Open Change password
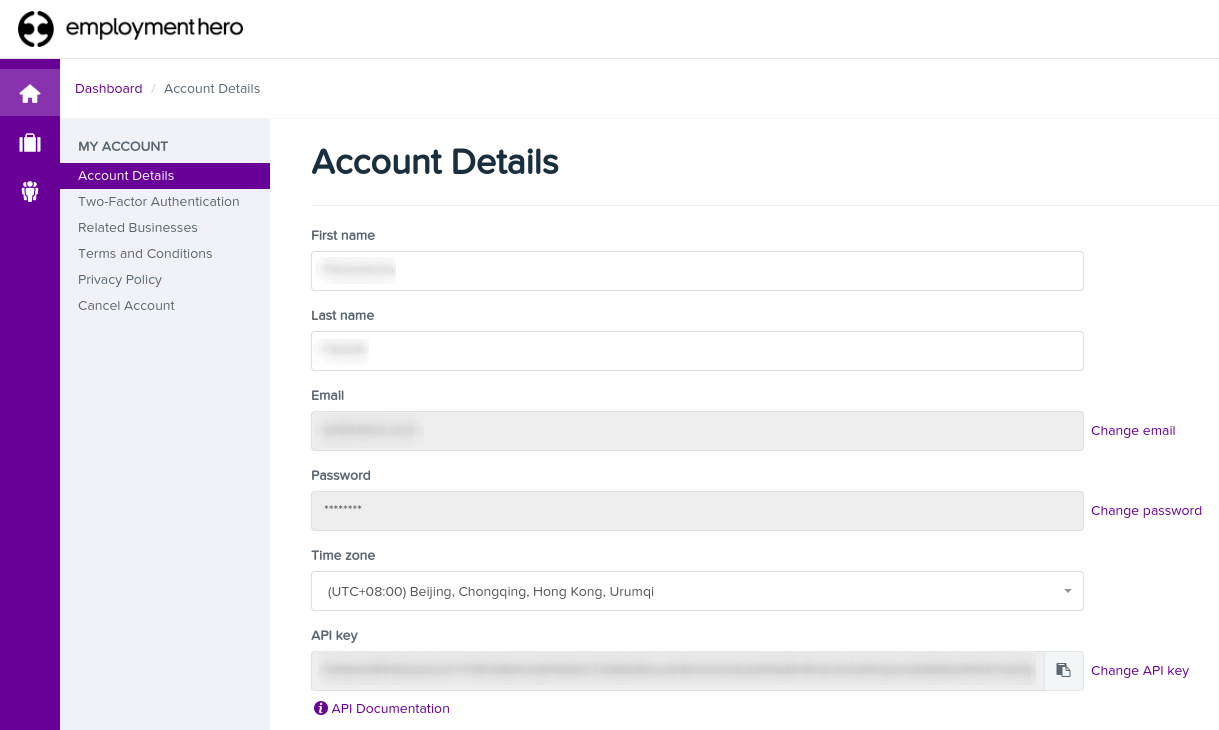This screenshot has height=730, width=1219. 1146,510
